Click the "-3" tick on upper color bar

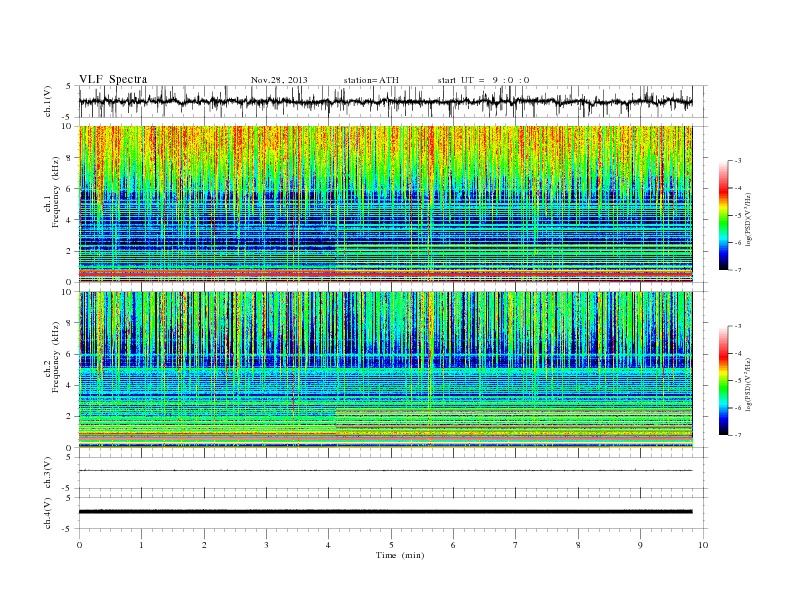click(737, 161)
